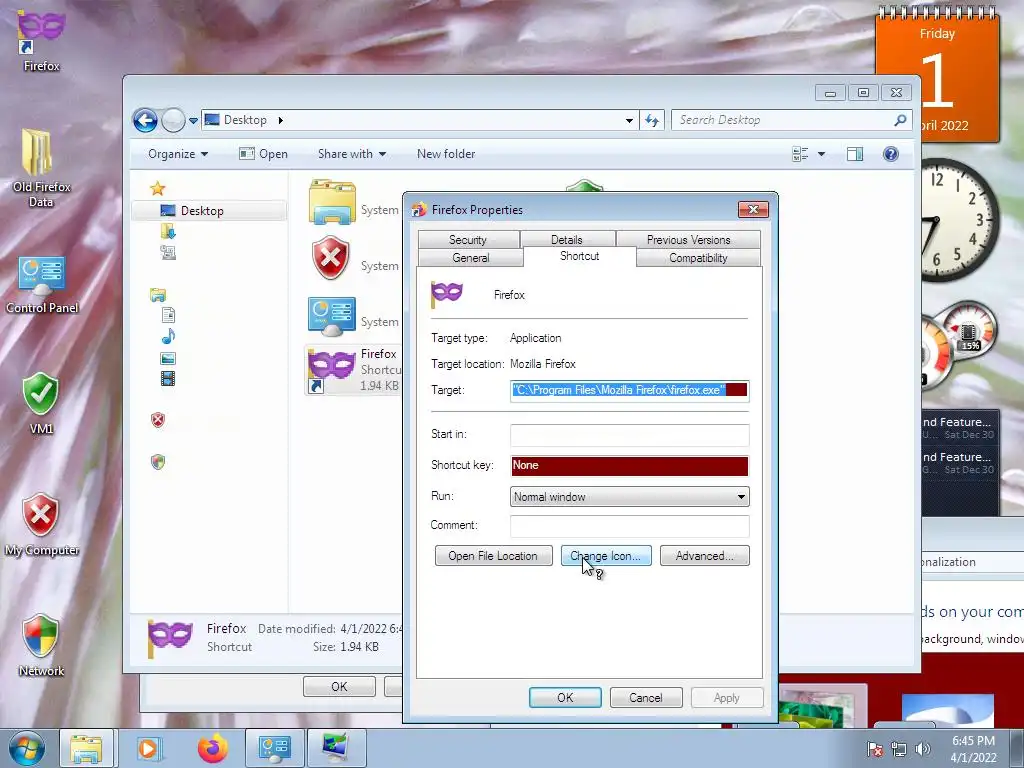Click the Desktop breadcrumb arrow
The width and height of the screenshot is (1024, 768).
click(281, 120)
